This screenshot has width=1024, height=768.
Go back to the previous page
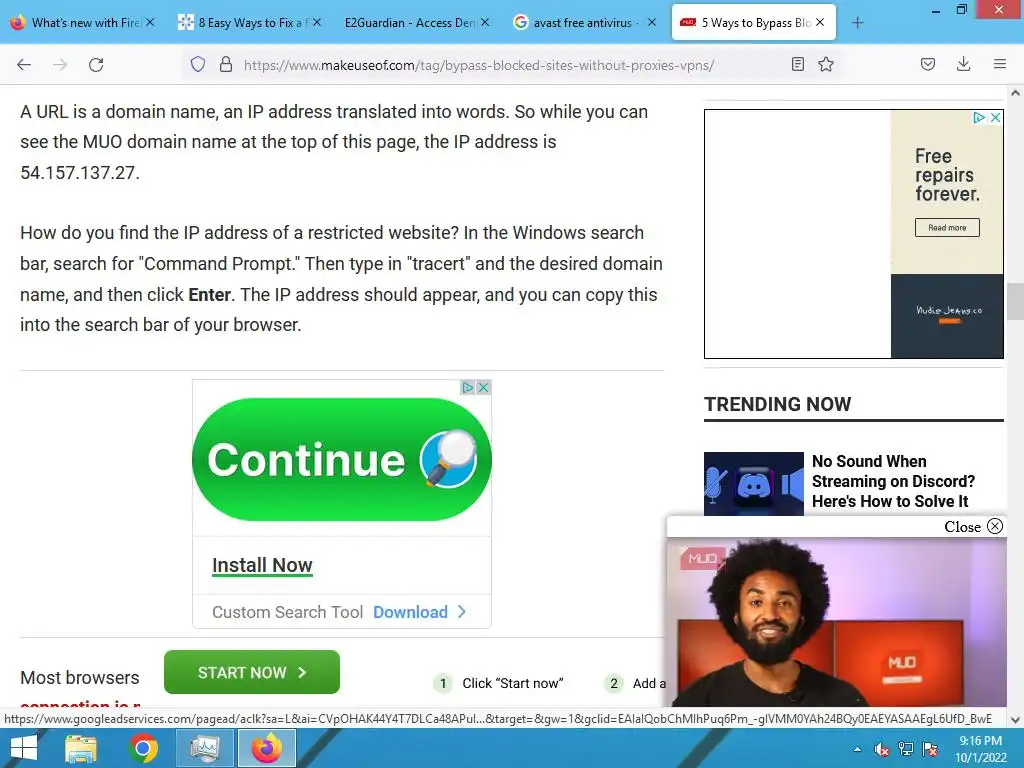24,64
